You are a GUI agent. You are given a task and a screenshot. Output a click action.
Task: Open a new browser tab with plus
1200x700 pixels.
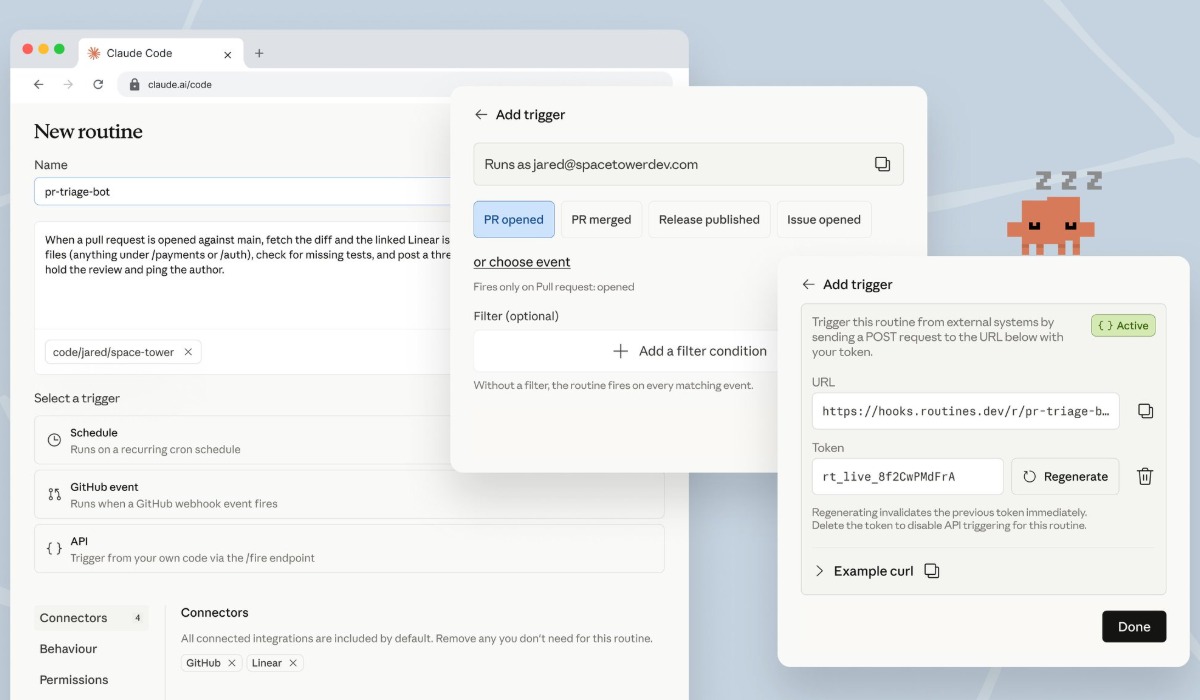click(259, 53)
